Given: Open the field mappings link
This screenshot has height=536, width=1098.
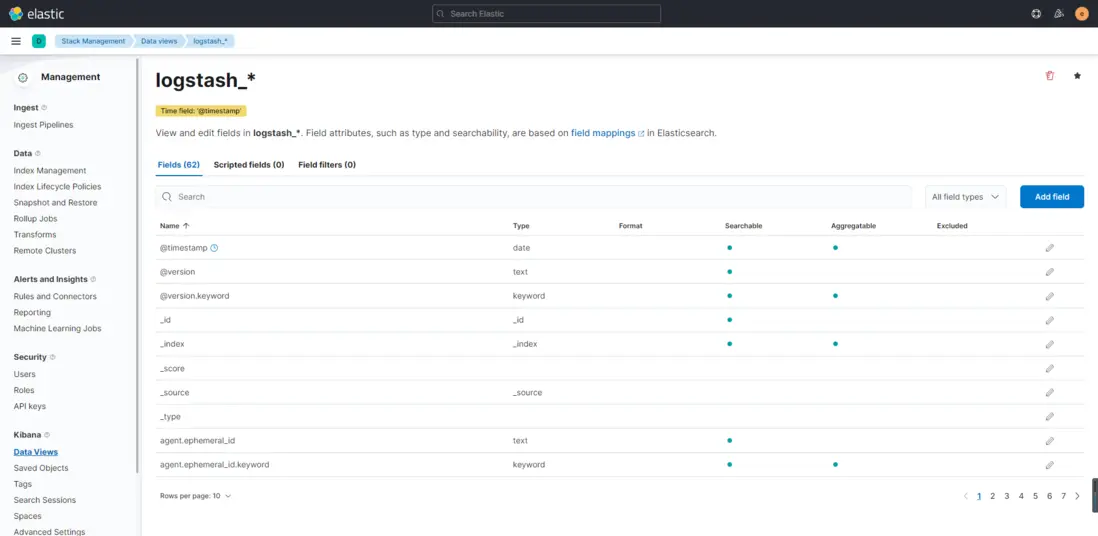Looking at the screenshot, I should [607, 132].
